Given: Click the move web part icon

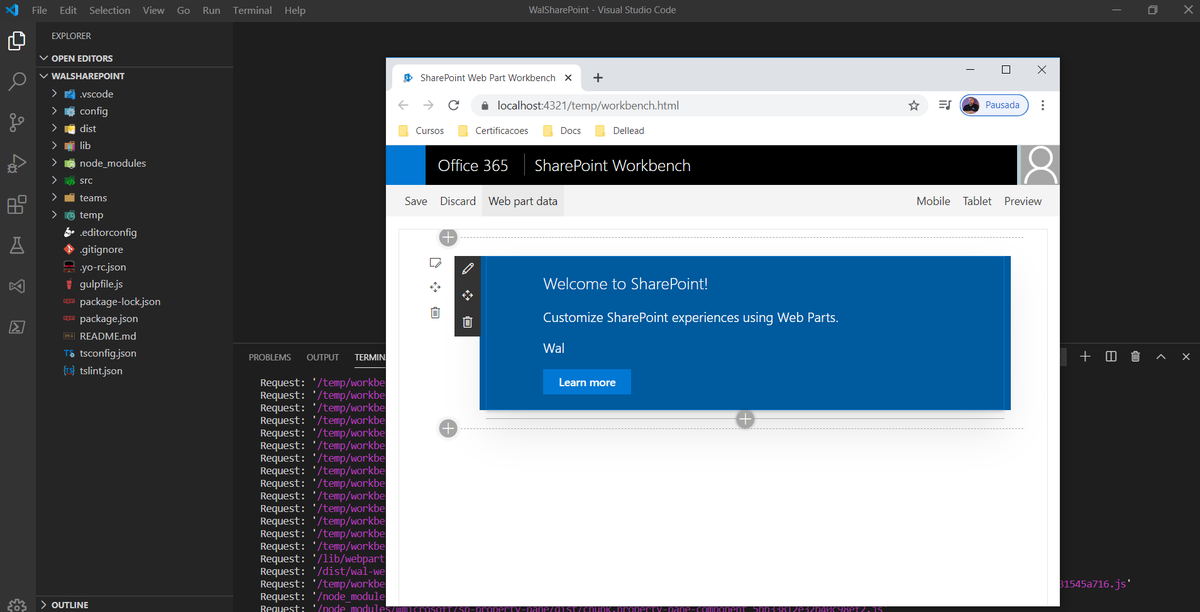Looking at the screenshot, I should point(467,295).
